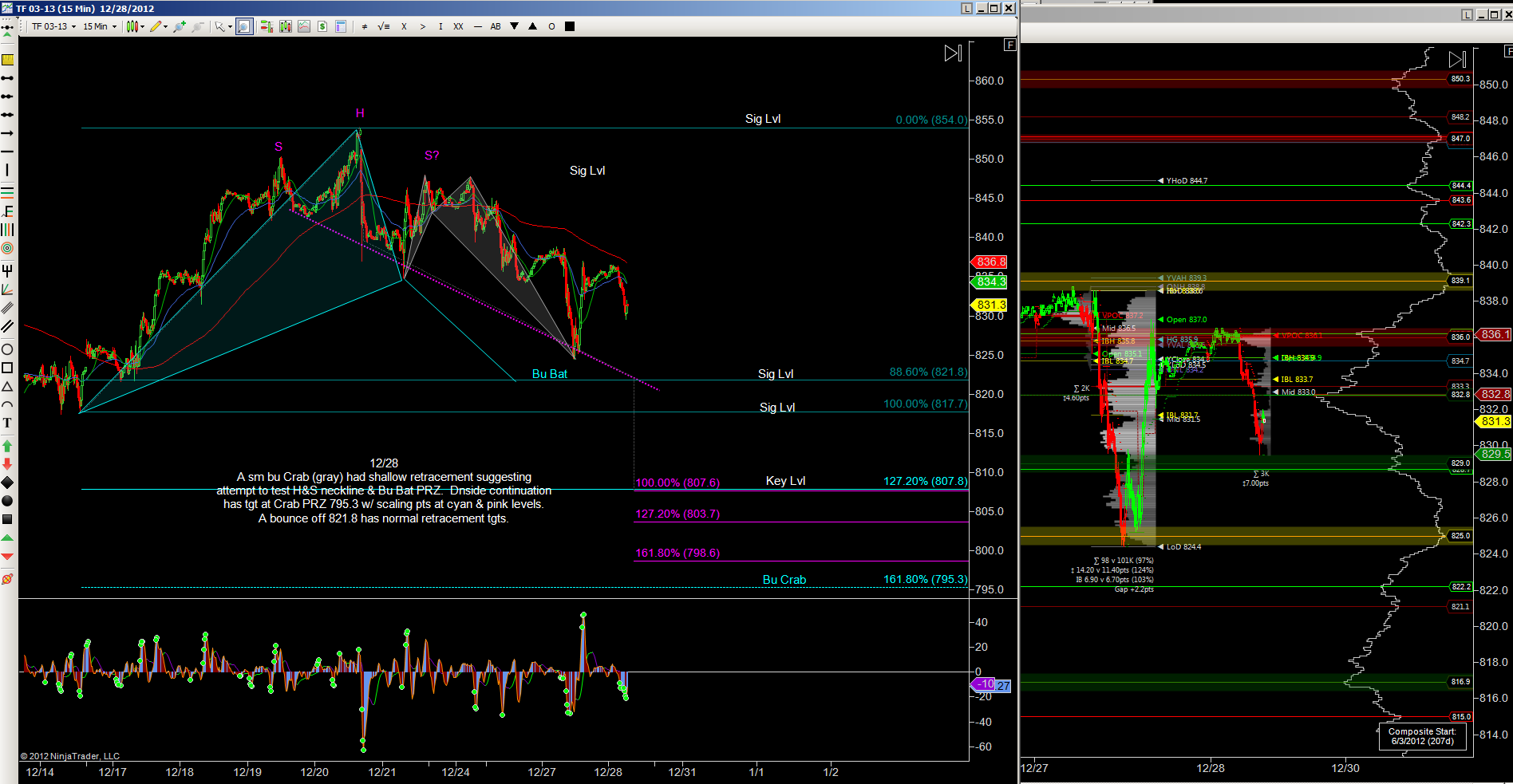Image resolution: width=1513 pixels, height=784 pixels.
Task: Open the candlestick chart style dropdown
Action: (135, 26)
